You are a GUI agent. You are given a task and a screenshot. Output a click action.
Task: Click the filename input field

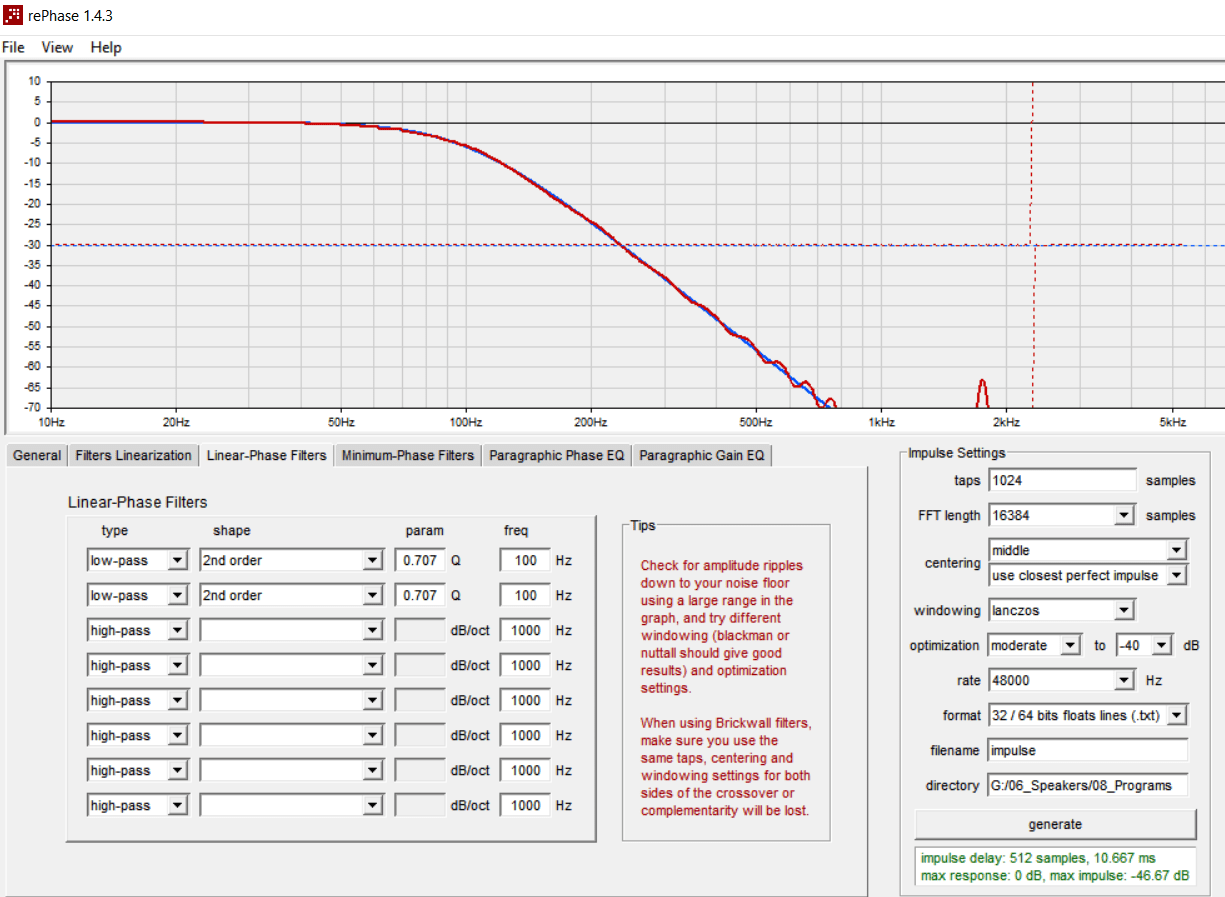1087,750
